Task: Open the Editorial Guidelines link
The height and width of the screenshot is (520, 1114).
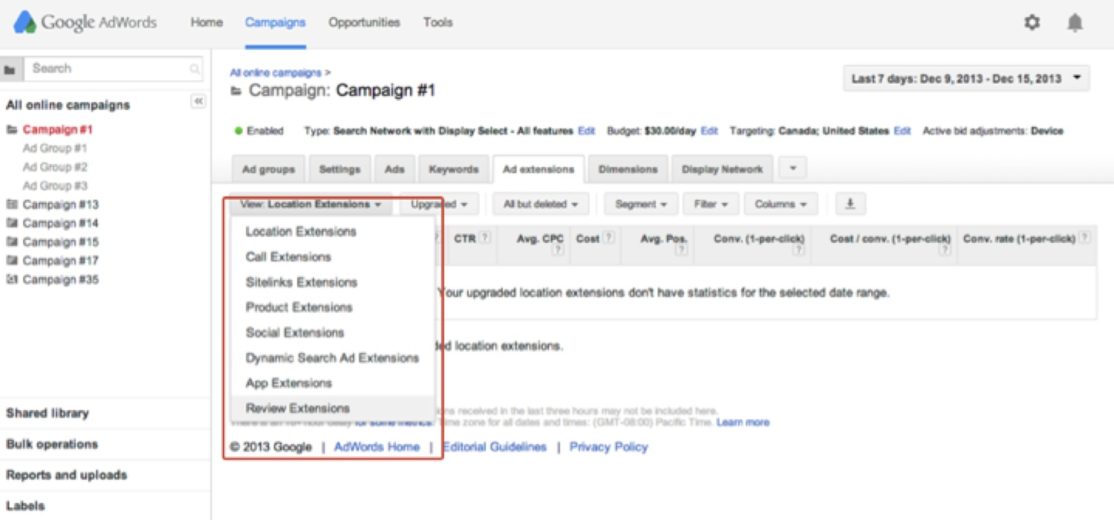Action: coord(494,447)
